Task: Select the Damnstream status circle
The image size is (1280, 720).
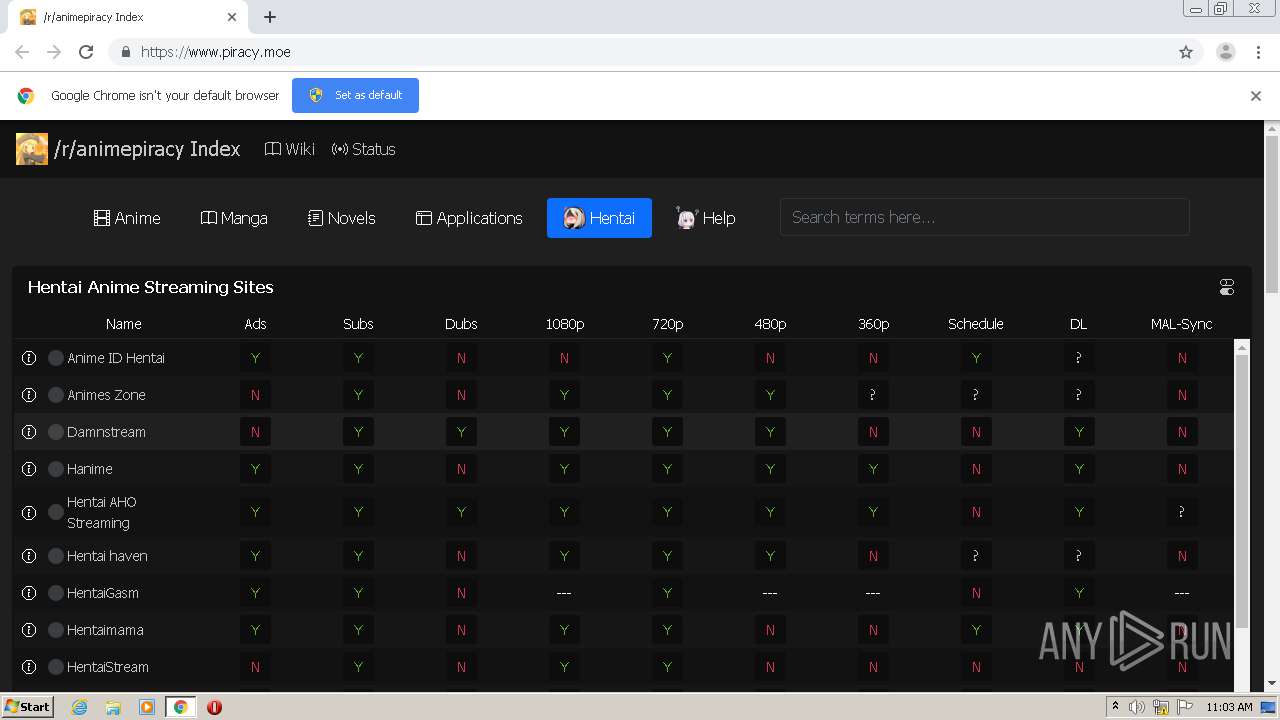Action: click(x=56, y=432)
